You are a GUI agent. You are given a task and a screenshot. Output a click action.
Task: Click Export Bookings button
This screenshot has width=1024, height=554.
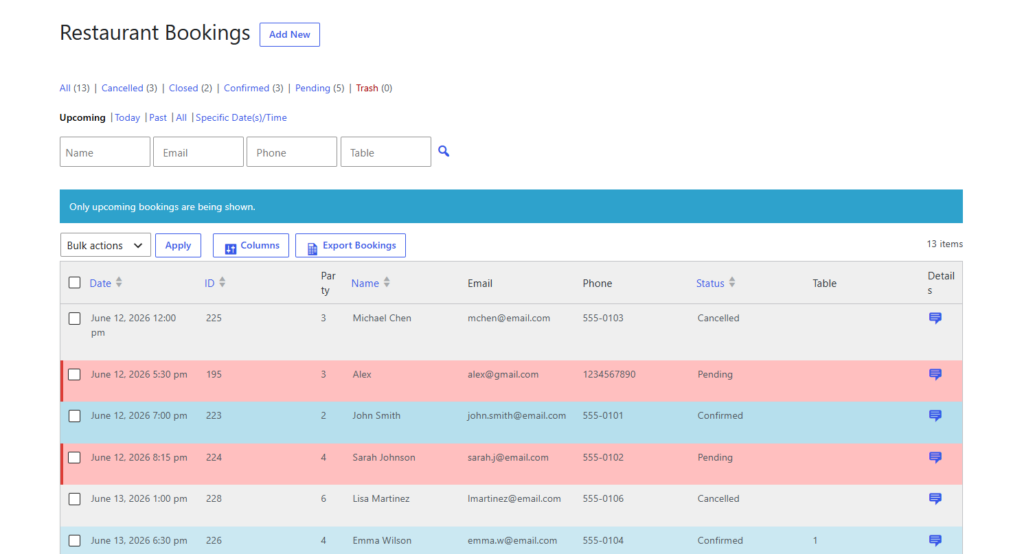click(350, 245)
